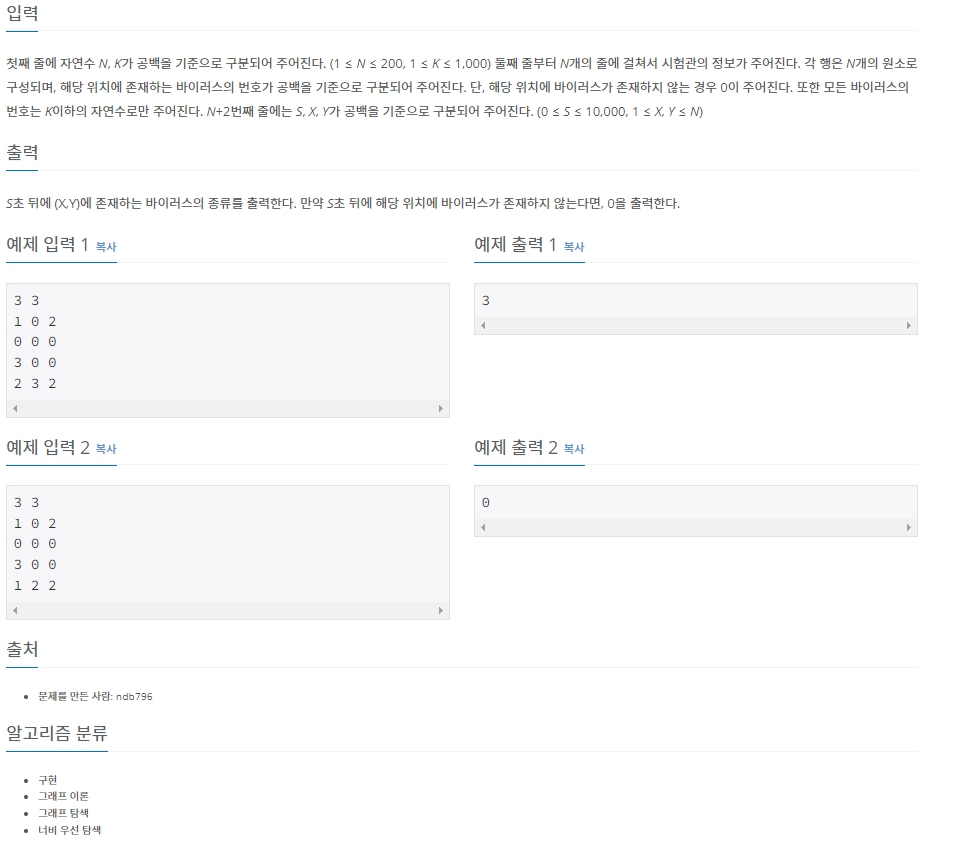Click left scroll arrow of sample input 1 box
This screenshot has height=858, width=953.
[x=15, y=408]
